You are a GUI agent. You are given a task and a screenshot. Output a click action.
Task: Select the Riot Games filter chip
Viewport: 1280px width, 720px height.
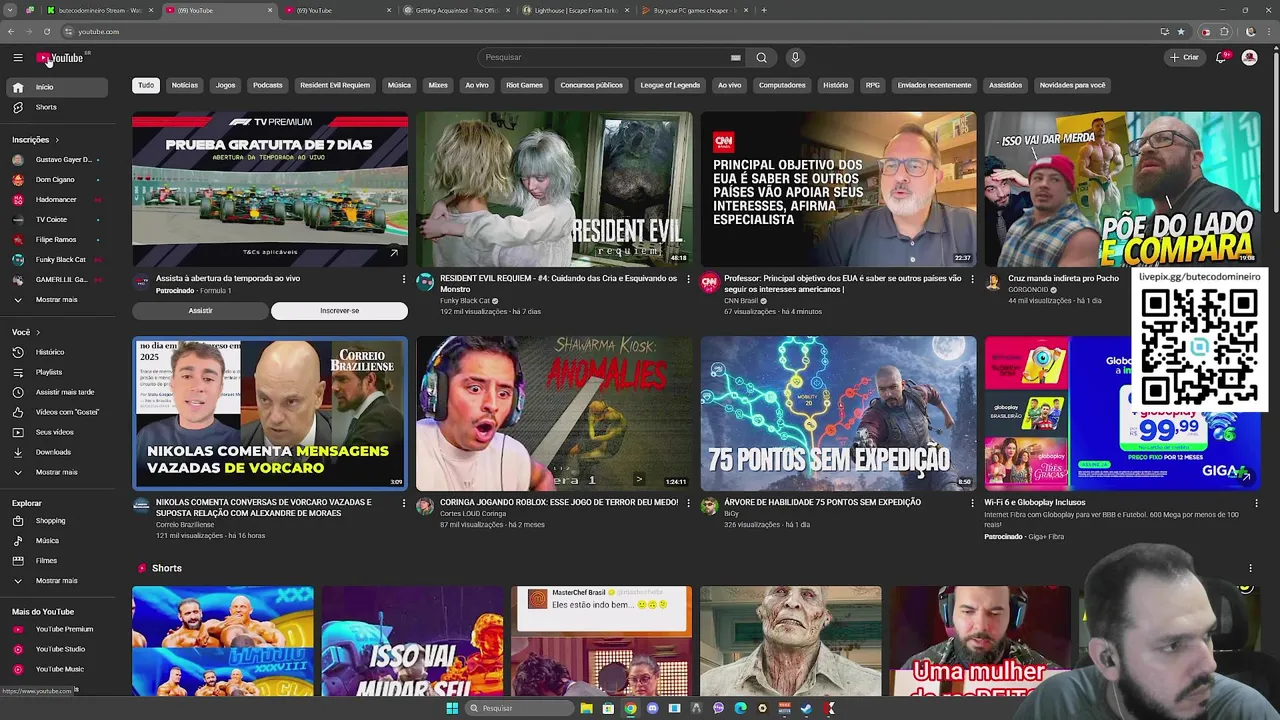pos(524,85)
